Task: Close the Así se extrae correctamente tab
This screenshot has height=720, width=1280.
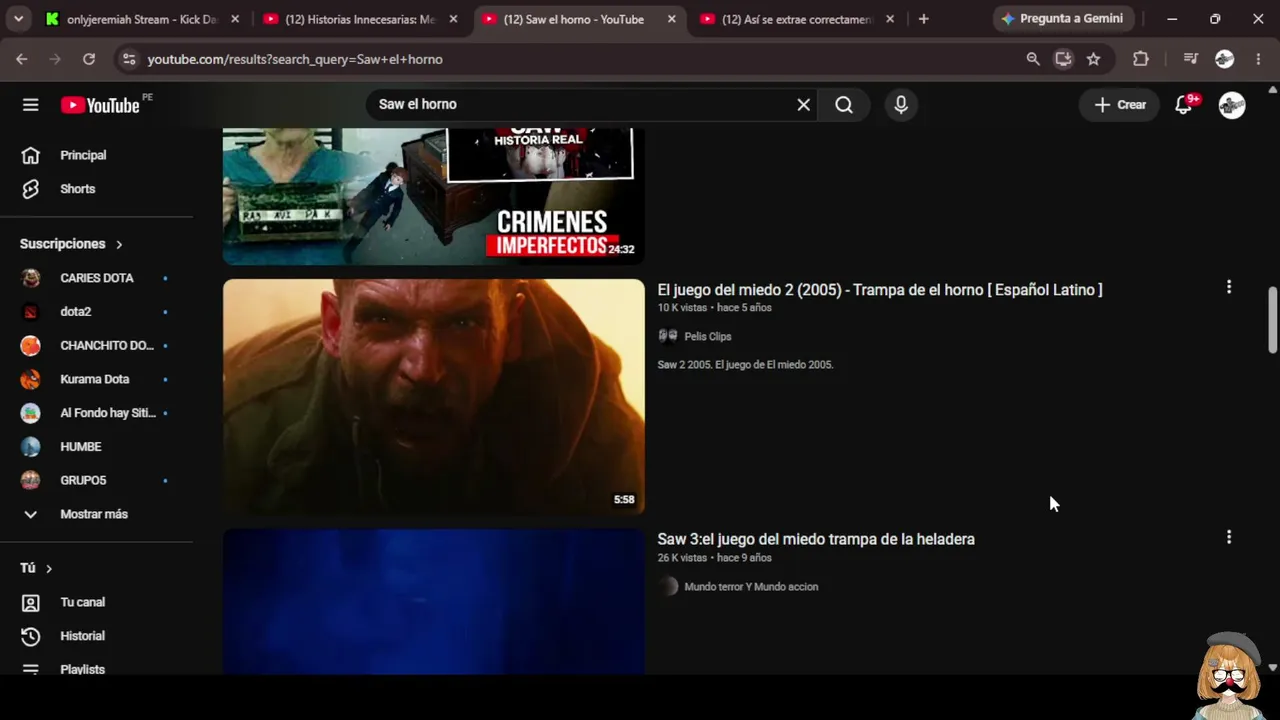Action: coord(890,19)
